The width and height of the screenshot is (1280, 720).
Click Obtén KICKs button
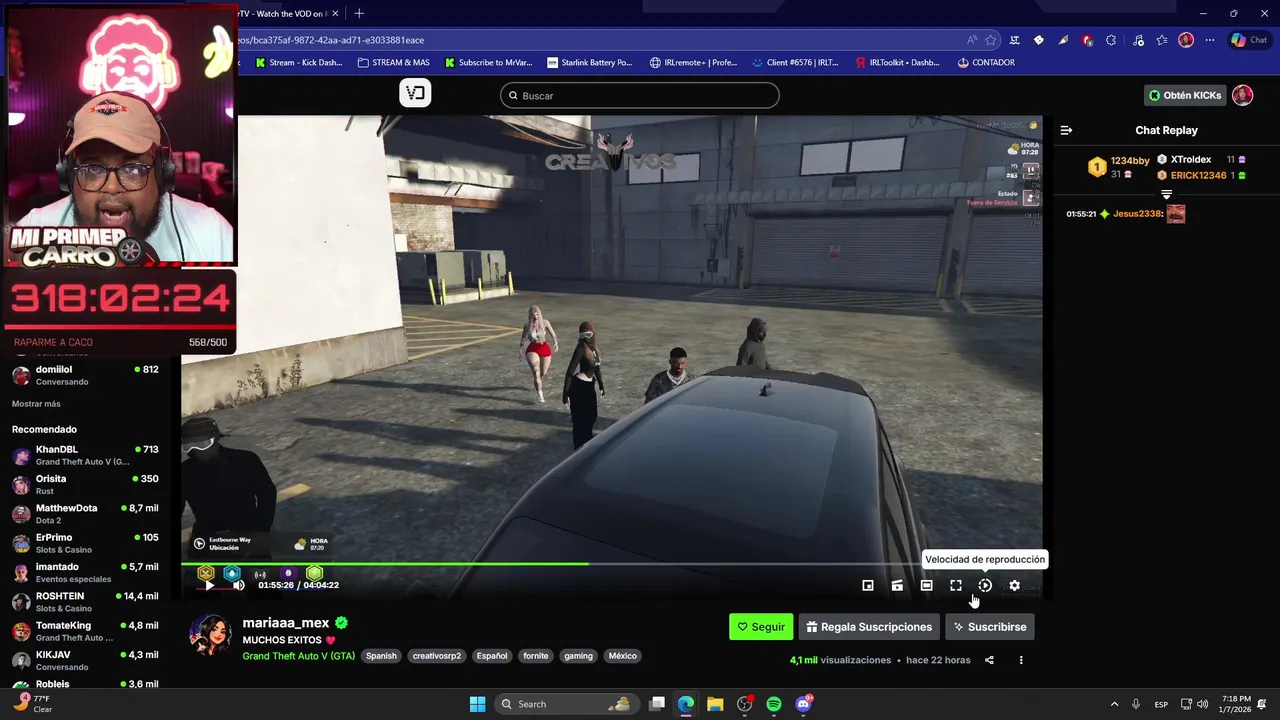coord(1185,95)
